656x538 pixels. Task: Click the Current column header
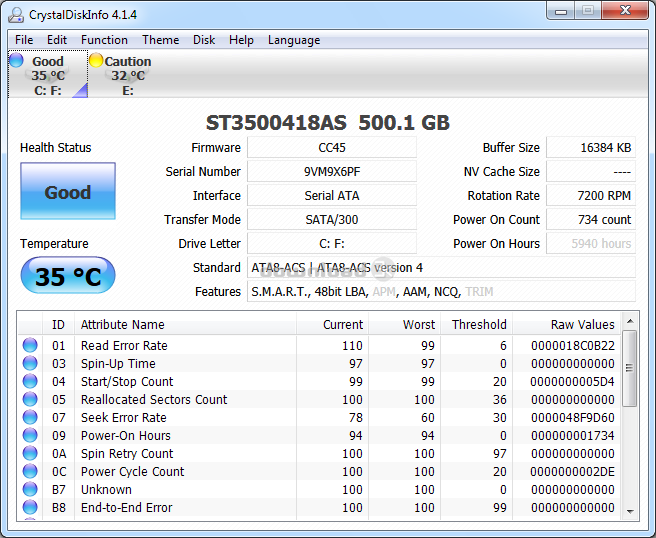coord(332,324)
